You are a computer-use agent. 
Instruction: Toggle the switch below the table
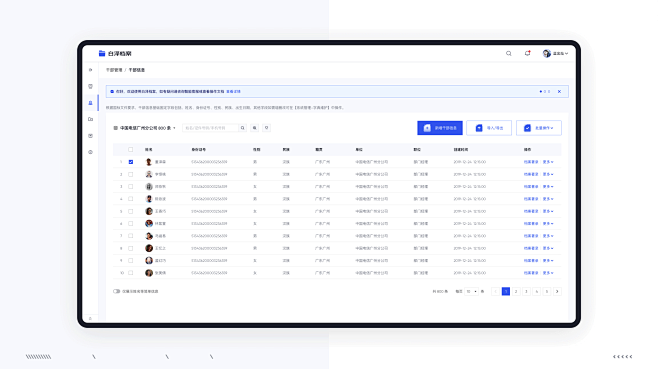pos(116,291)
